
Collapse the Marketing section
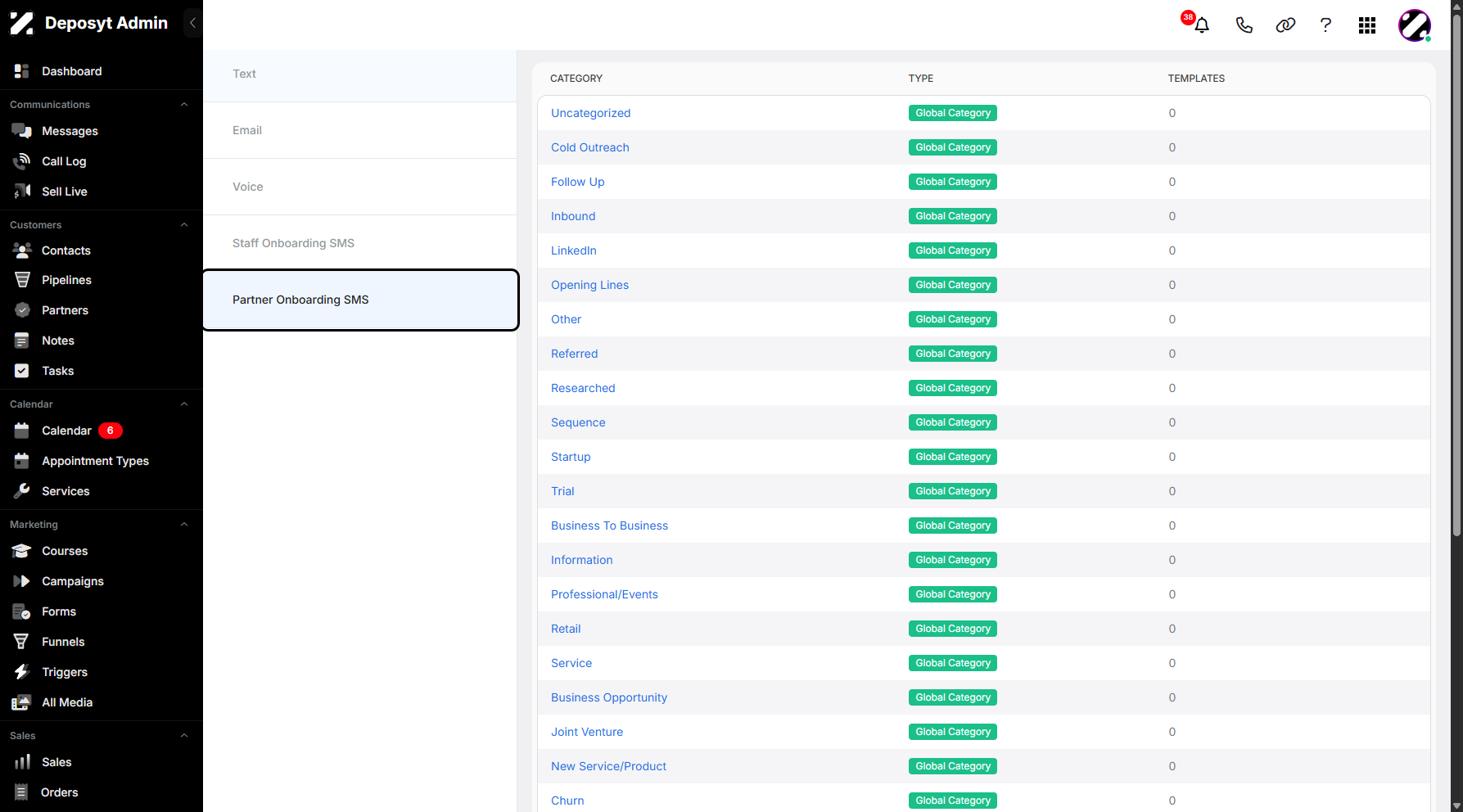click(184, 525)
